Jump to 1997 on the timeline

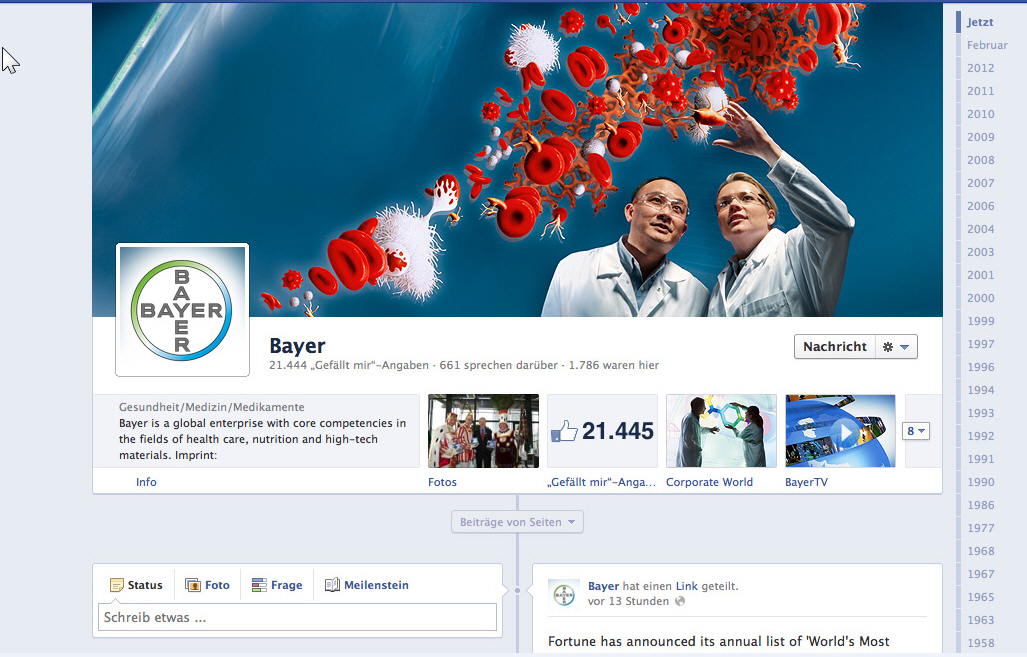[980, 344]
